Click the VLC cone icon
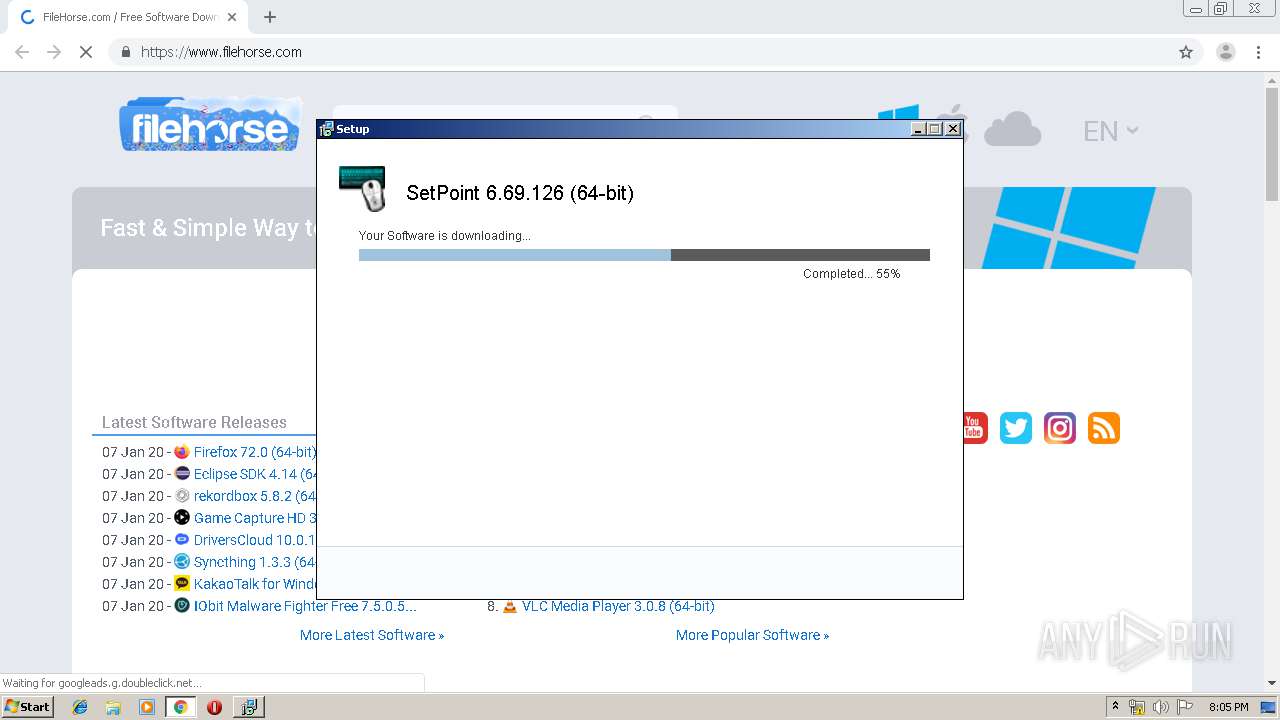The width and height of the screenshot is (1280, 720). point(510,606)
